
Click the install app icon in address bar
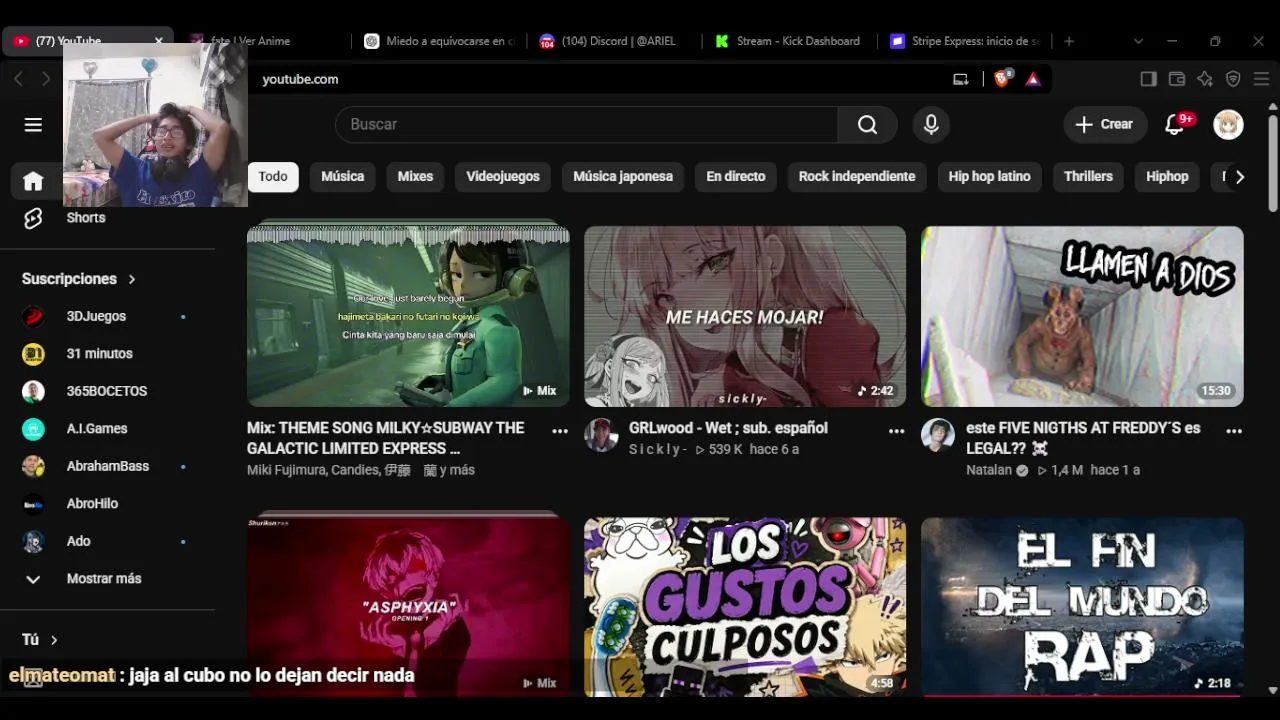tap(961, 79)
